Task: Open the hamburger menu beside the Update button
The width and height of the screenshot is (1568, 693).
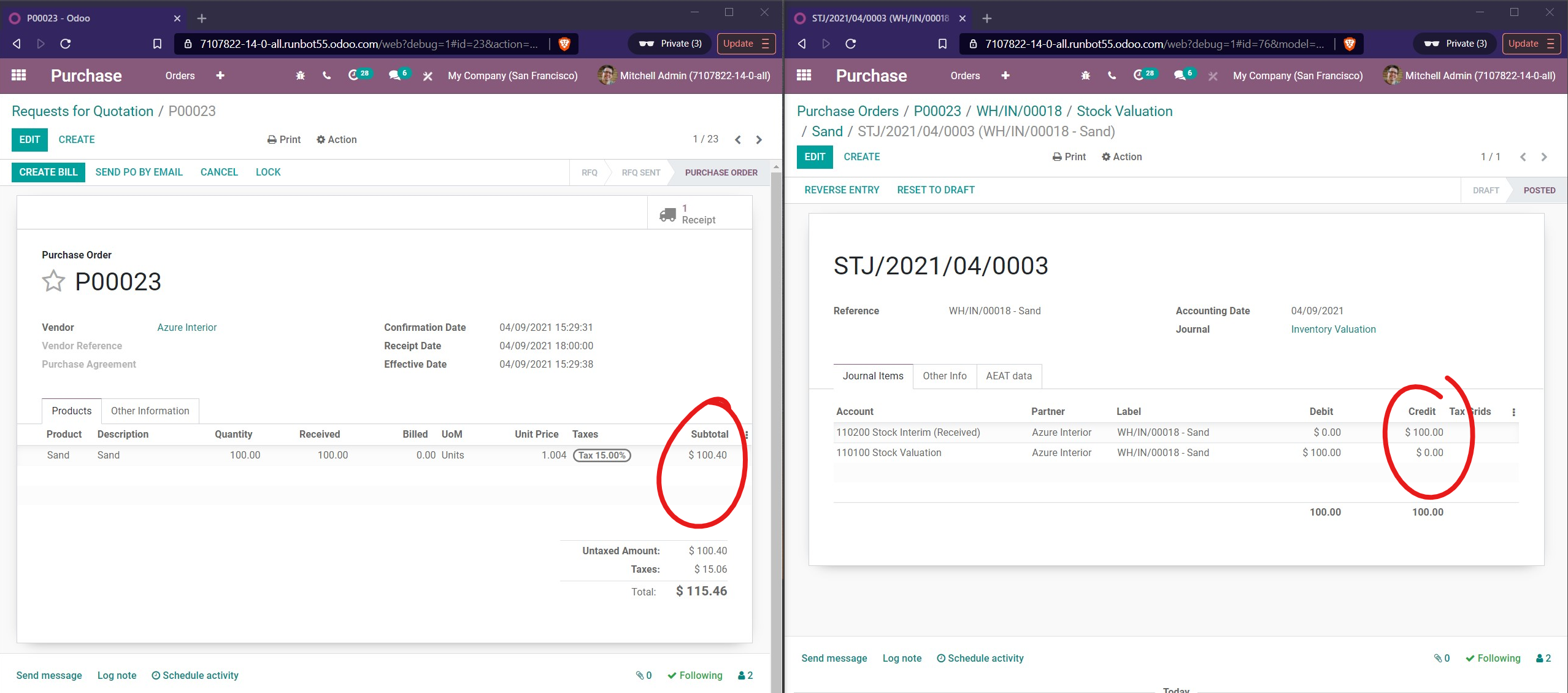Action: tap(765, 44)
